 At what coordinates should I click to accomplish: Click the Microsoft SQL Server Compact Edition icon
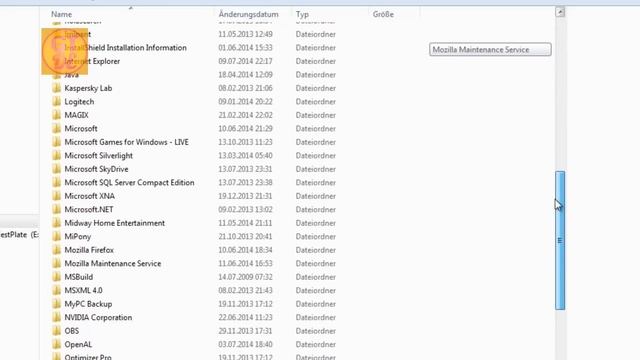57,182
